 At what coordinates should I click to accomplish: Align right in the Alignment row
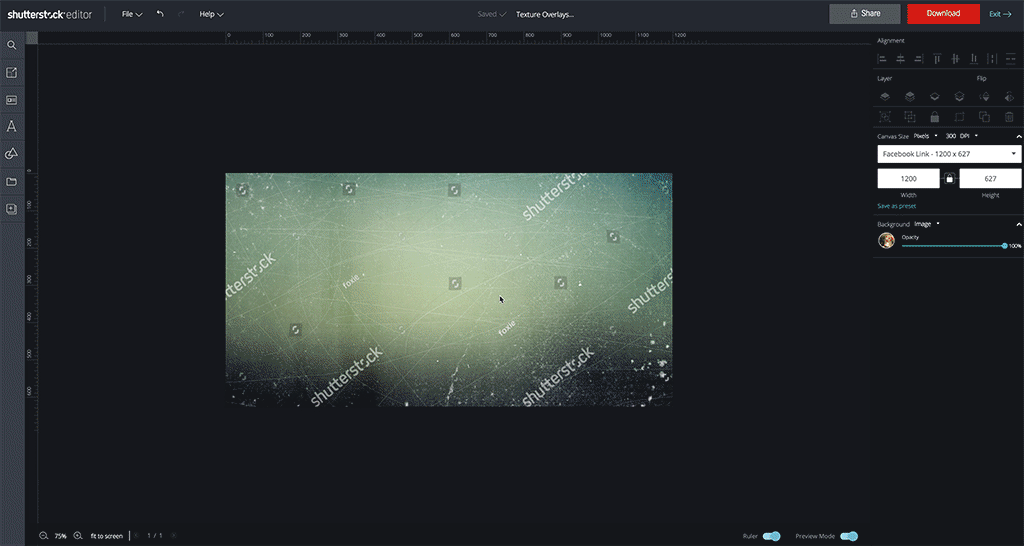point(919,59)
